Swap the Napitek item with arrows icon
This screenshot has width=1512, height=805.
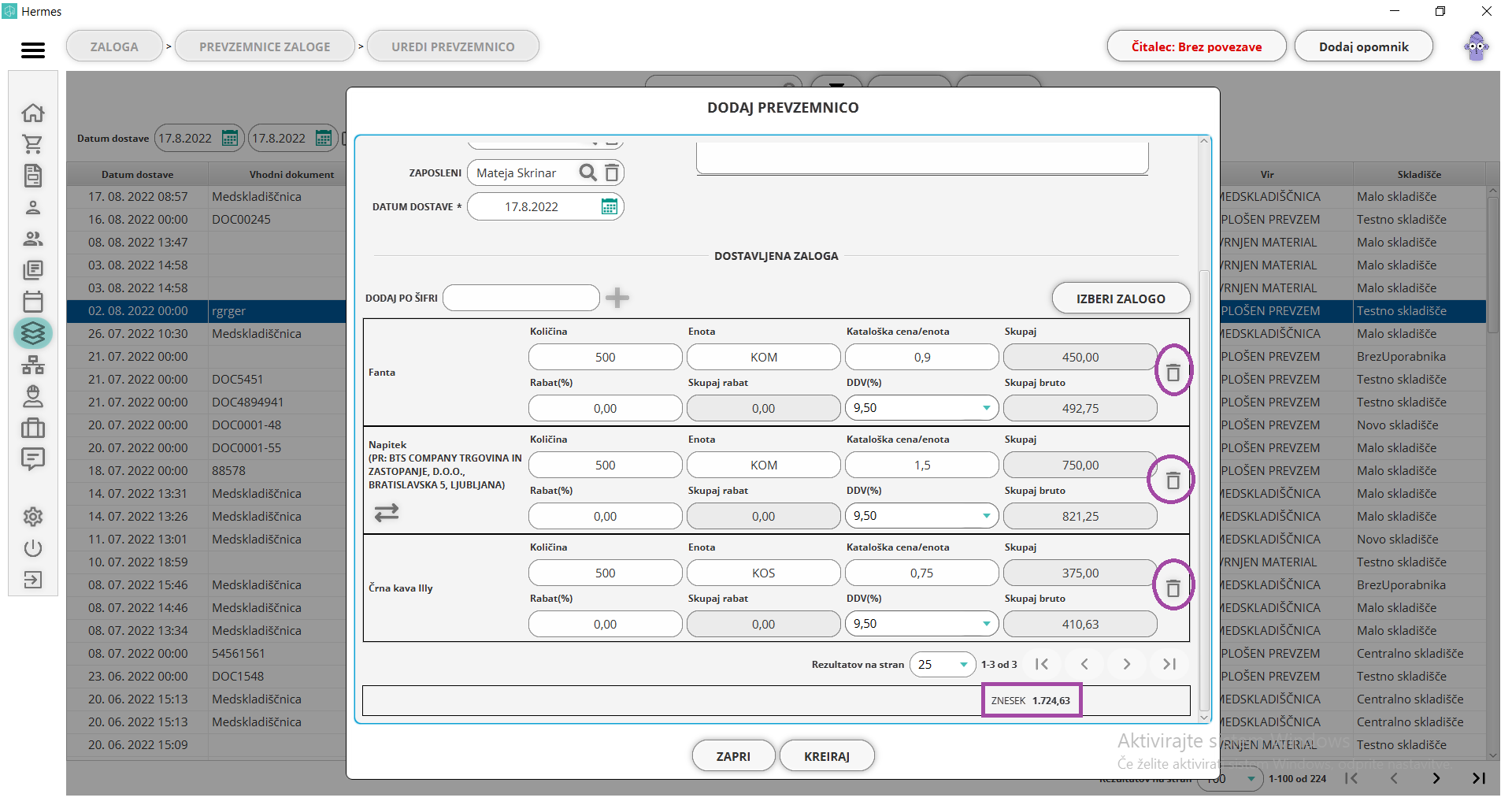pyautogui.click(x=387, y=513)
